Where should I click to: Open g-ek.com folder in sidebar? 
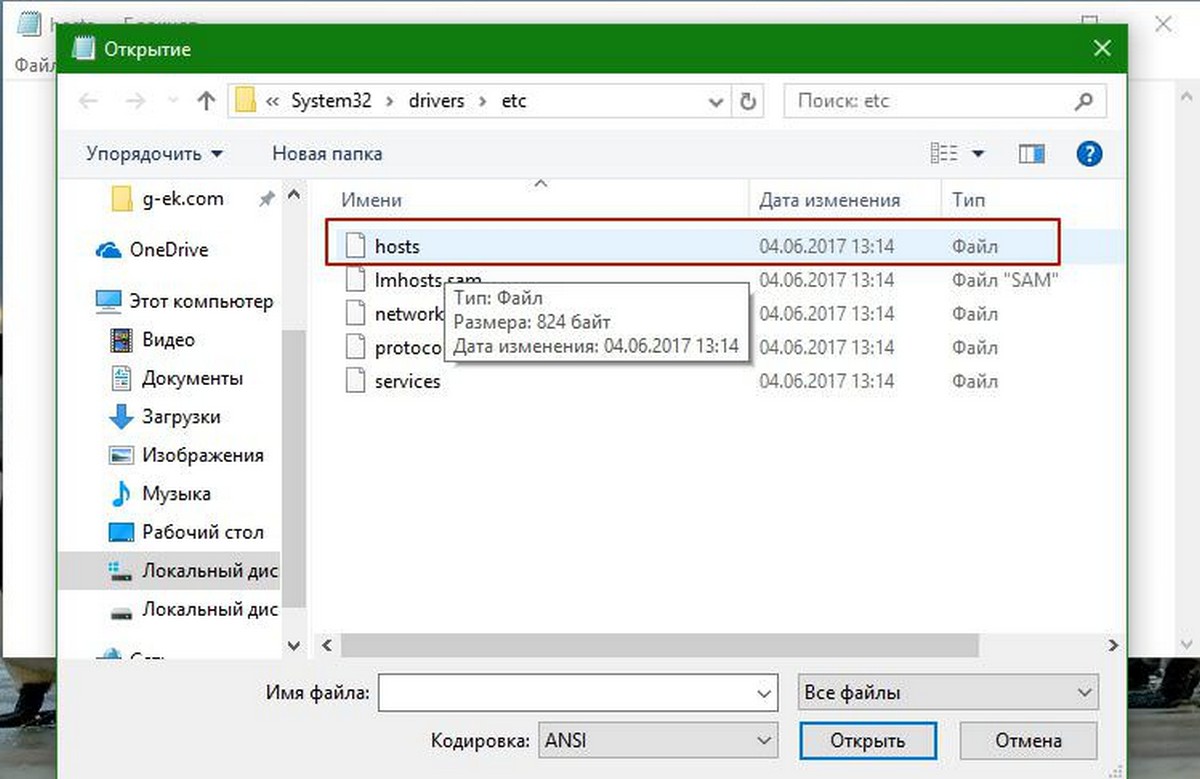coord(183,199)
